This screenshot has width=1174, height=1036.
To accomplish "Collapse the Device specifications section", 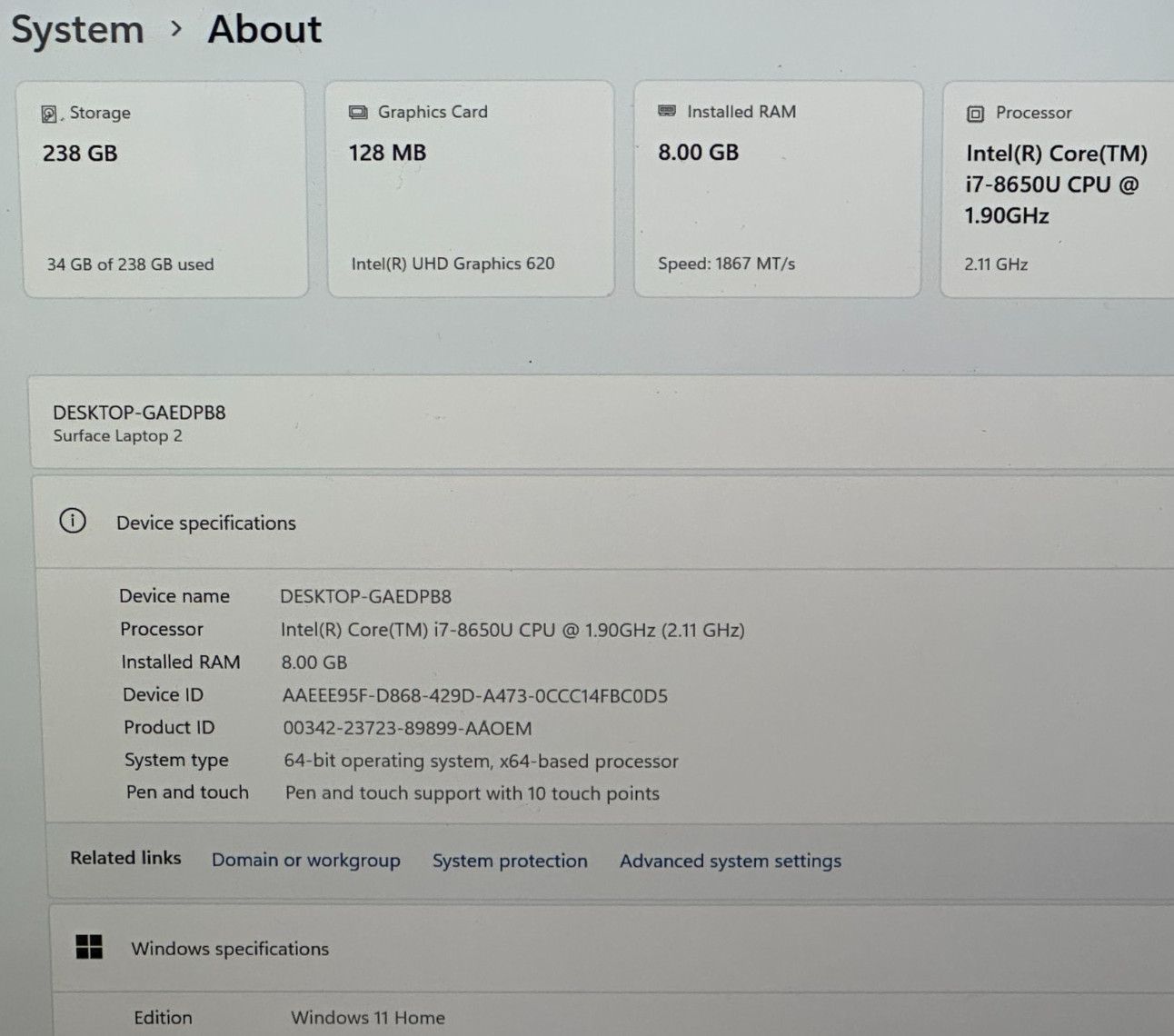I will click(x=603, y=523).
